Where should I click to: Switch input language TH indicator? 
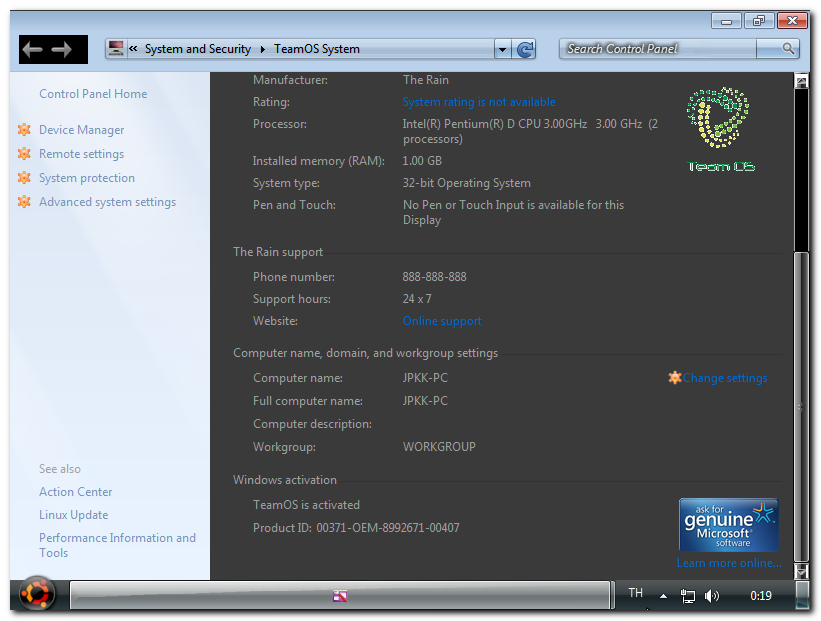pos(636,593)
